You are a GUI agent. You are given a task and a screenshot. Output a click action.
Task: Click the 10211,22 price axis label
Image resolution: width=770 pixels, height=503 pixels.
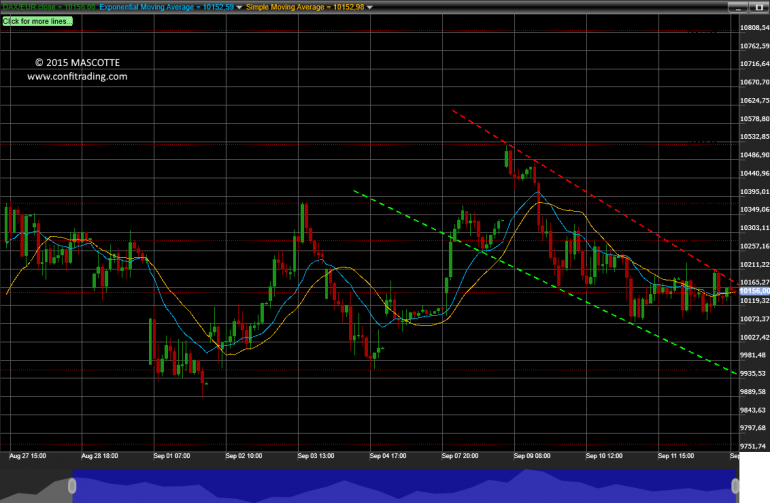coord(755,264)
